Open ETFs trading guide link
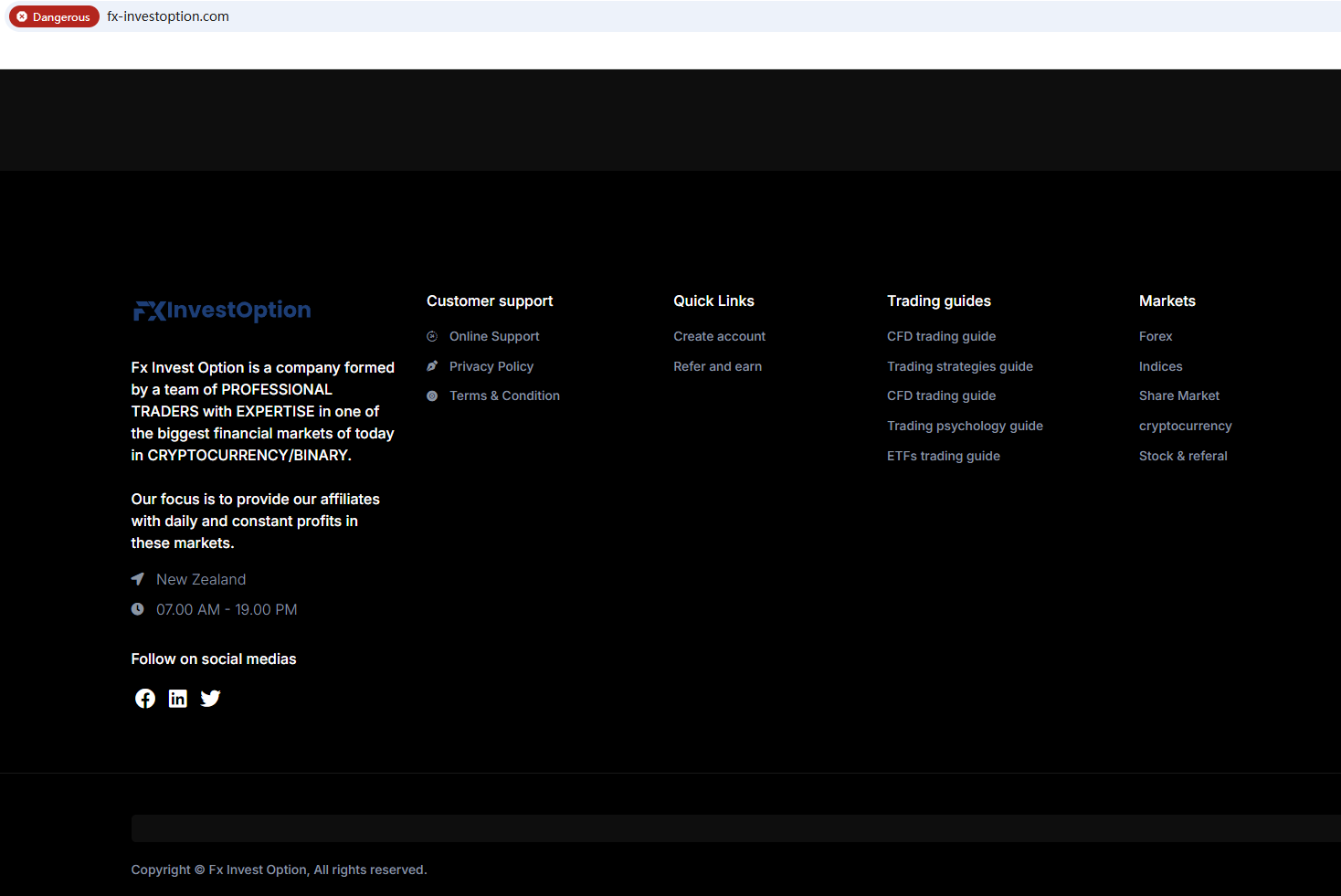The image size is (1341, 896). tap(943, 456)
